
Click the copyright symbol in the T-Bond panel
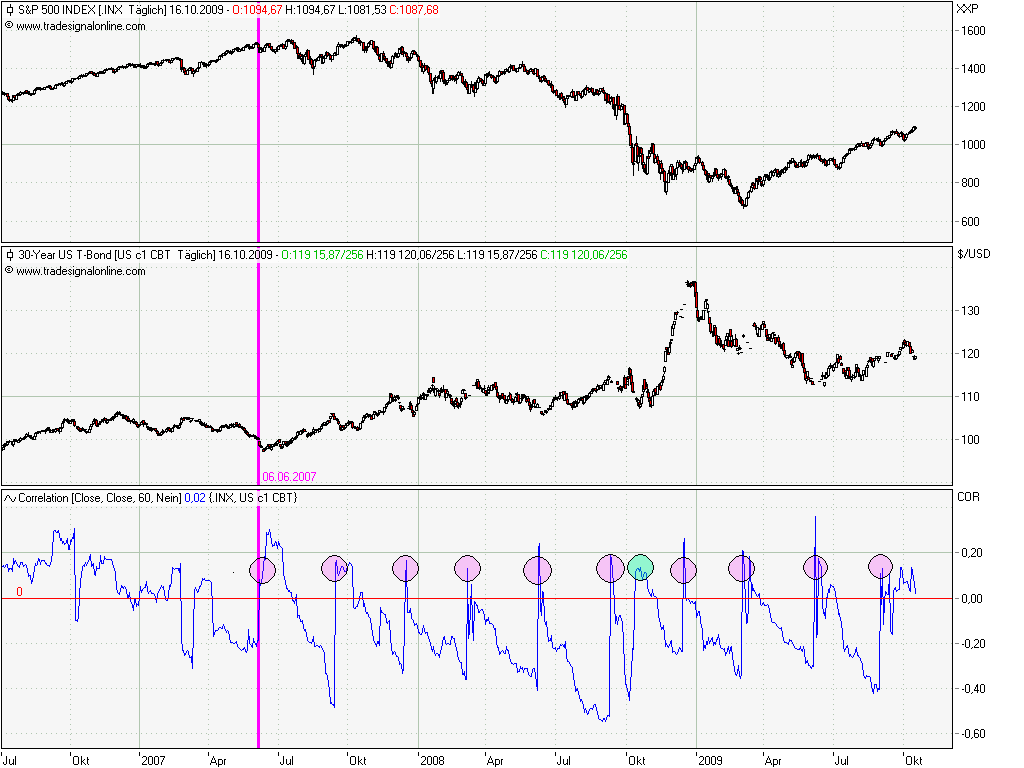point(9,271)
